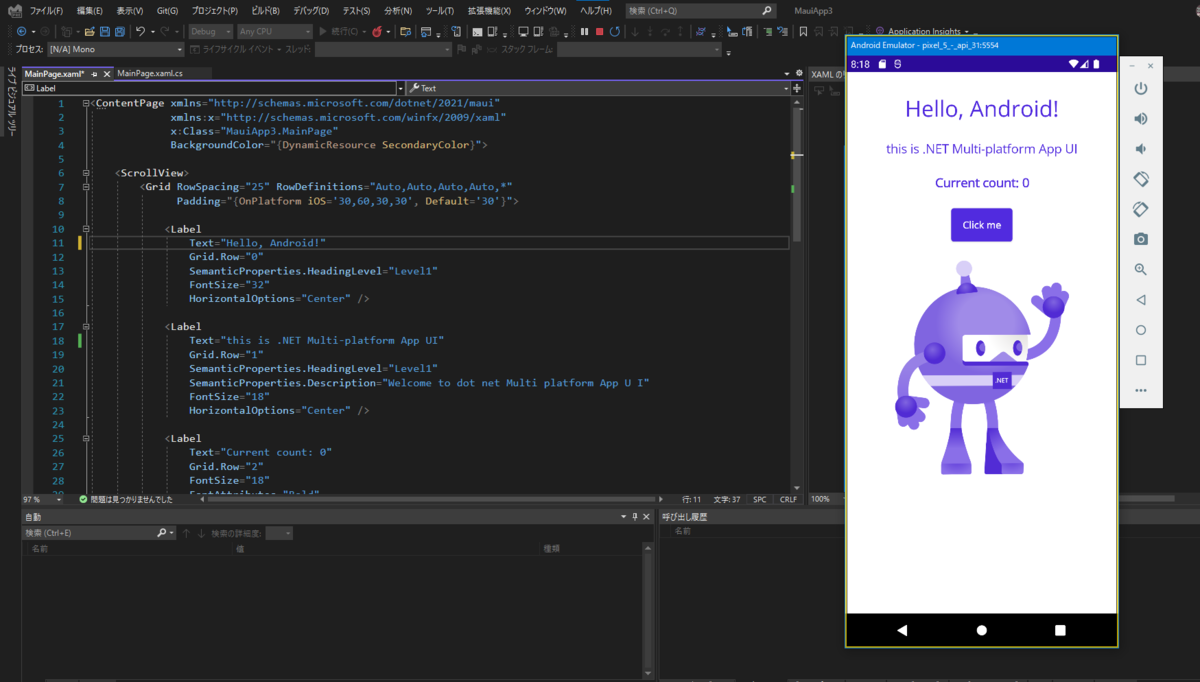This screenshot has width=1200, height=682.
Task: Click 問題は見つかりませんでした status
Action: 125,499
